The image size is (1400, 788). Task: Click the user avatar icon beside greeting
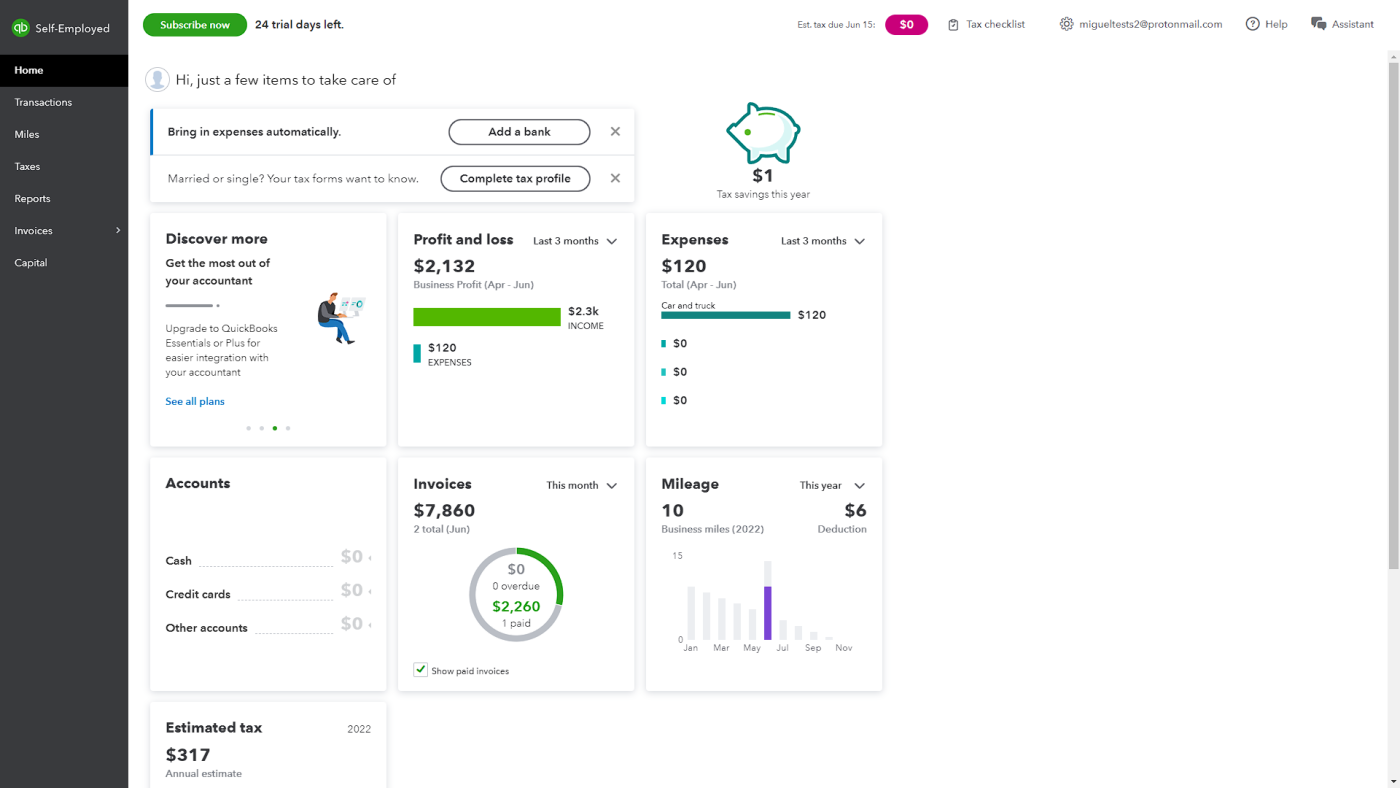(x=157, y=80)
